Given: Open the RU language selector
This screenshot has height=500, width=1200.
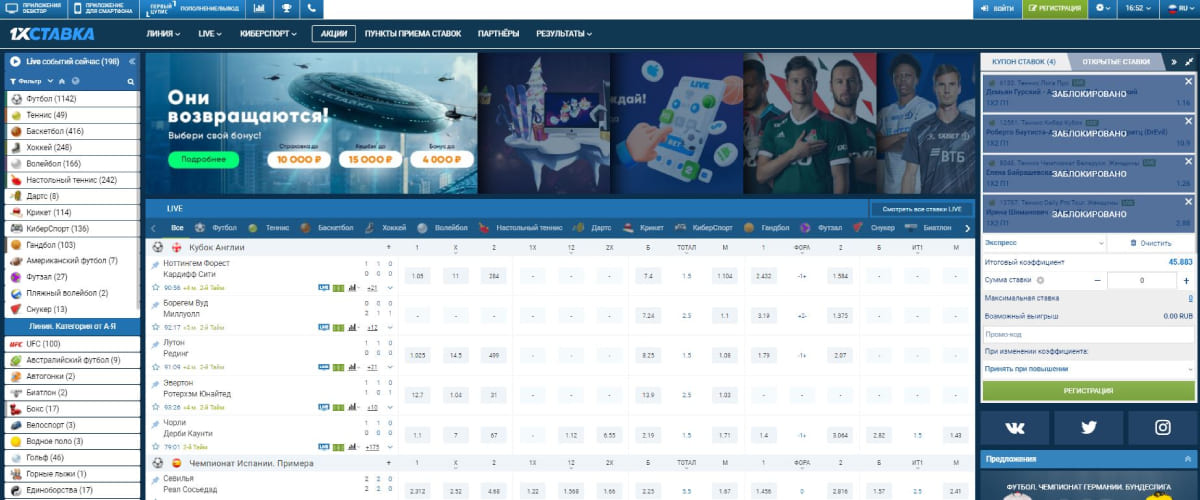Looking at the screenshot, I should 1178,8.
